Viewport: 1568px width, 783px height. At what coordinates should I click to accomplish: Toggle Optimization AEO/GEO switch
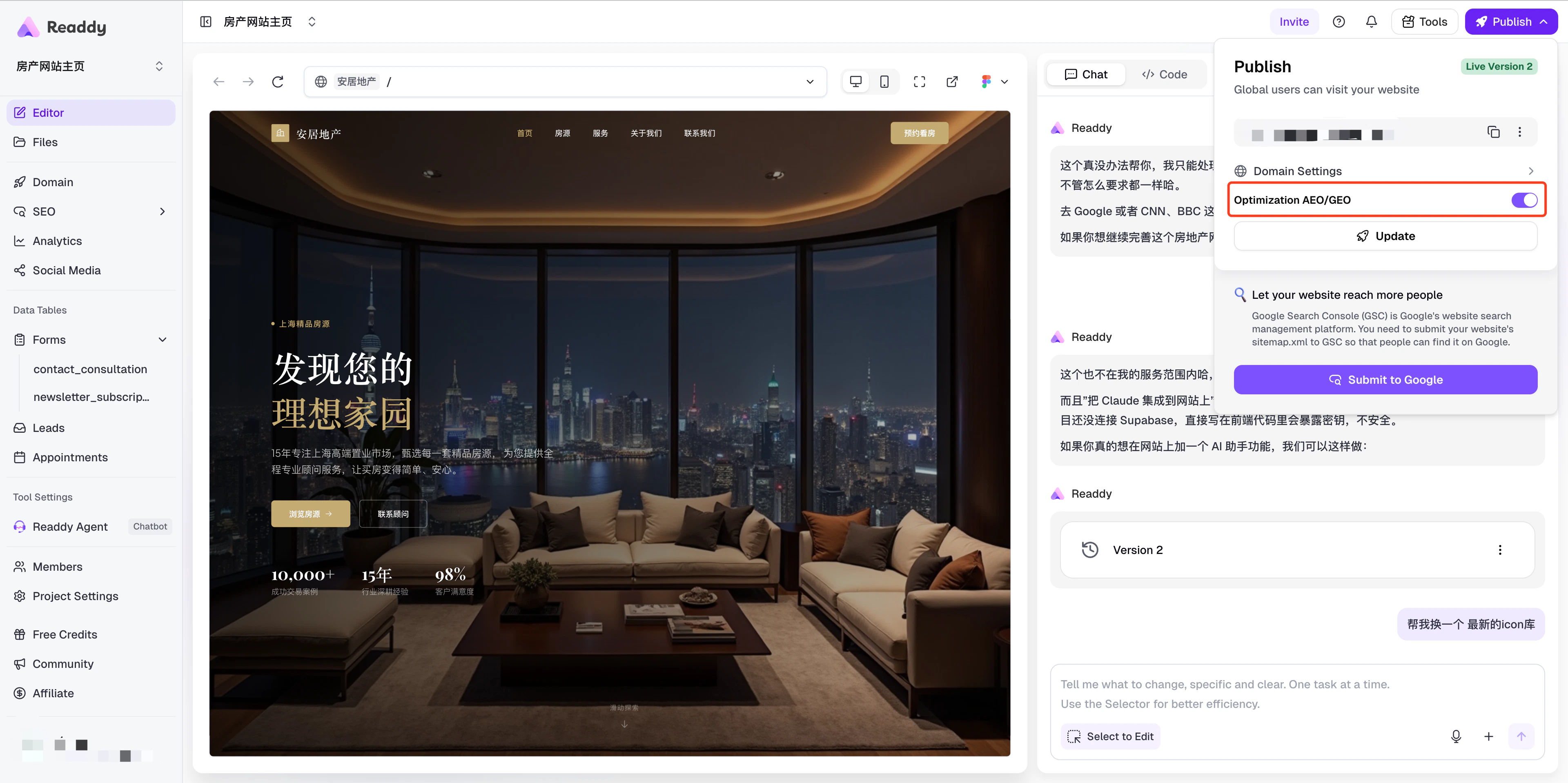coord(1523,200)
